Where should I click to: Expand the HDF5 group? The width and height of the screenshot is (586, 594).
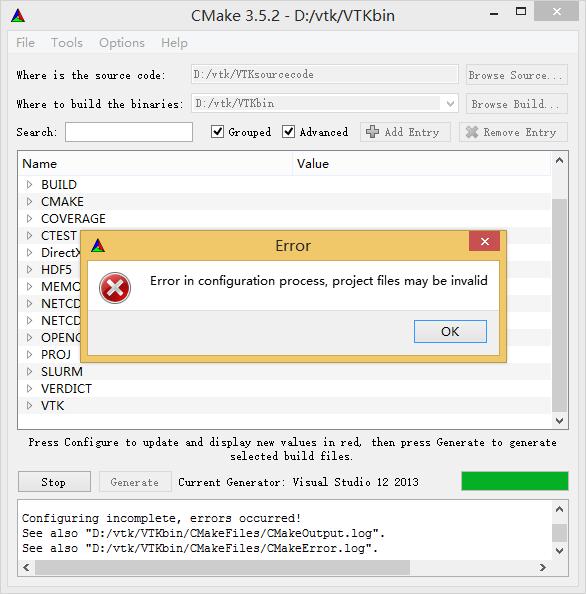29,269
